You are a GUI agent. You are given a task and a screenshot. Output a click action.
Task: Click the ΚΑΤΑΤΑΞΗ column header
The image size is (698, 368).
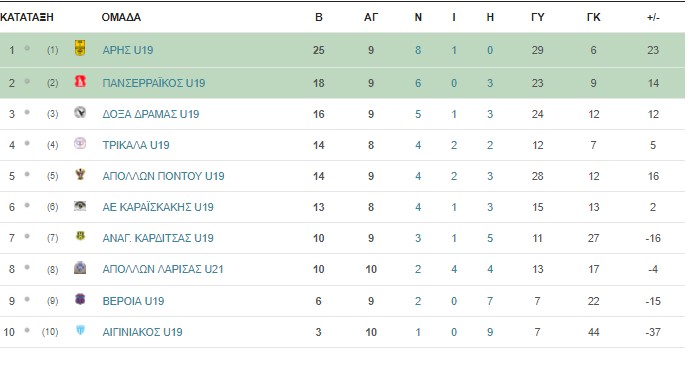click(27, 17)
